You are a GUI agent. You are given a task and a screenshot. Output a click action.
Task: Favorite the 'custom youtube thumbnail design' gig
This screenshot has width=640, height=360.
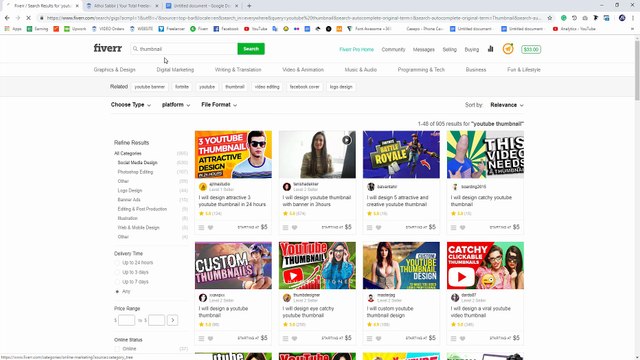pyautogui.click(x=379, y=338)
